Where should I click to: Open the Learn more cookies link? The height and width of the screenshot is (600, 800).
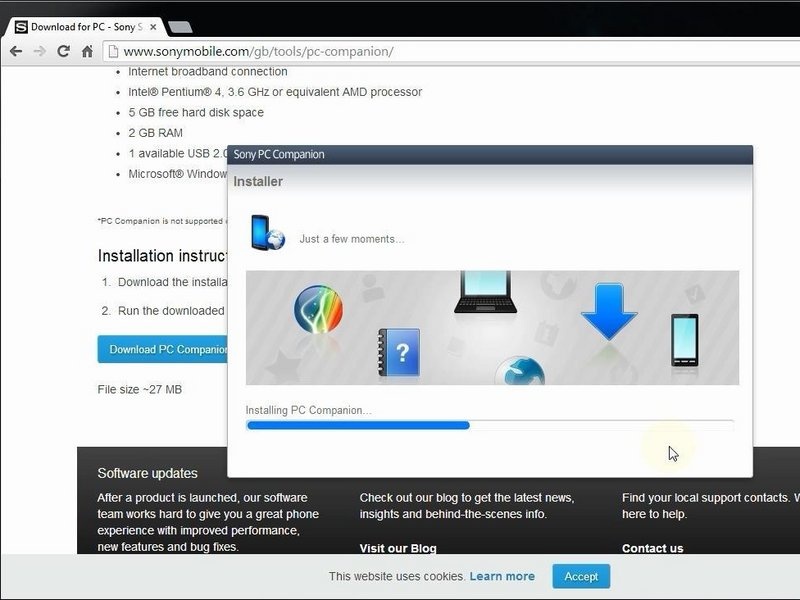pyautogui.click(x=502, y=576)
